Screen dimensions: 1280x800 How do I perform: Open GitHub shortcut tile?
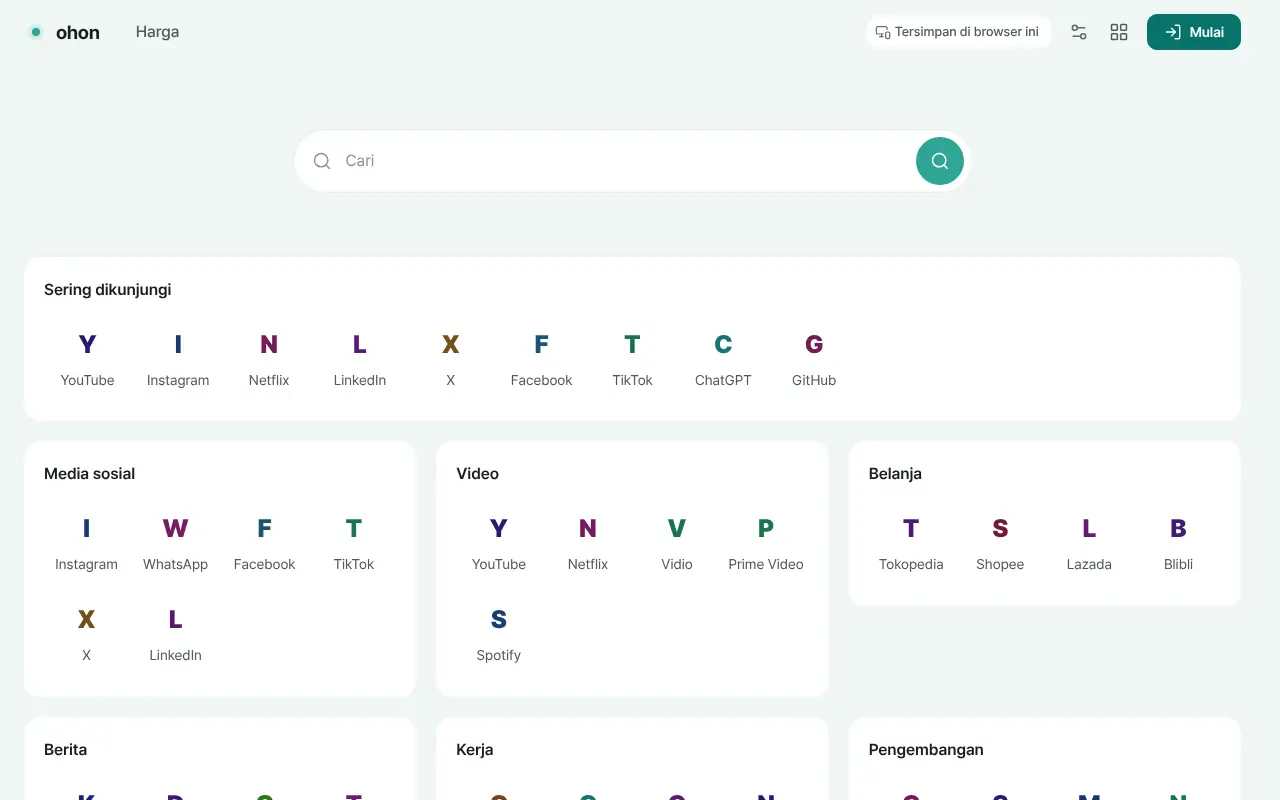pos(814,359)
